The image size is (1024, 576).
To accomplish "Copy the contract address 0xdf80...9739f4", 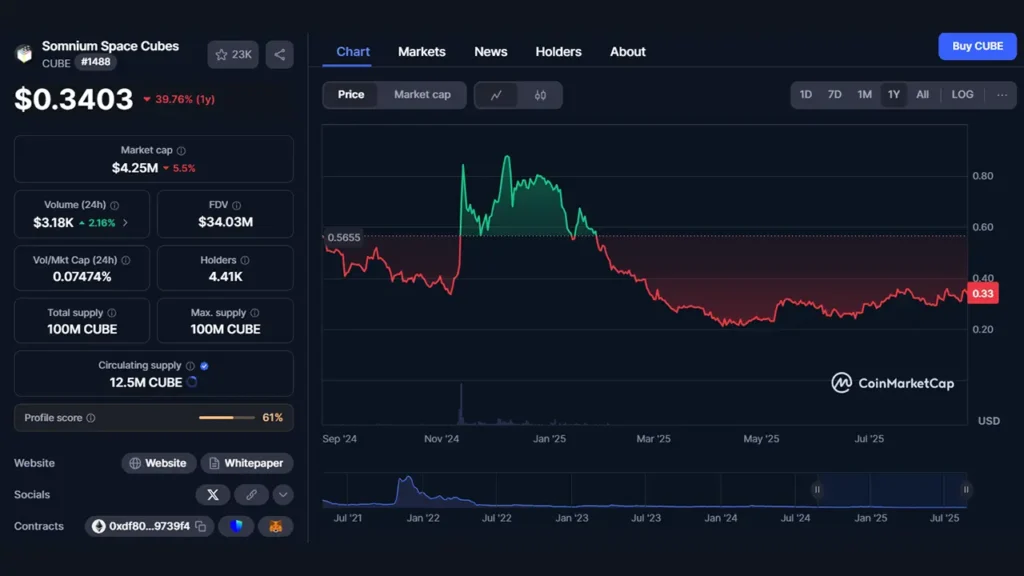I will [201, 526].
